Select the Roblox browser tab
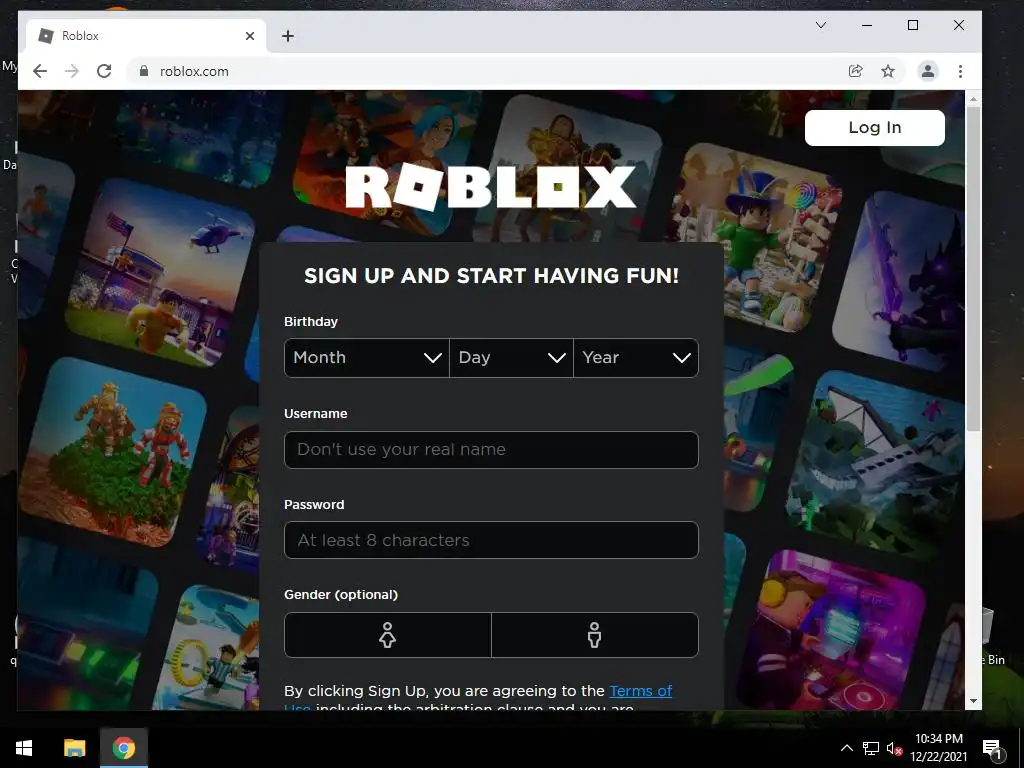 [146, 36]
